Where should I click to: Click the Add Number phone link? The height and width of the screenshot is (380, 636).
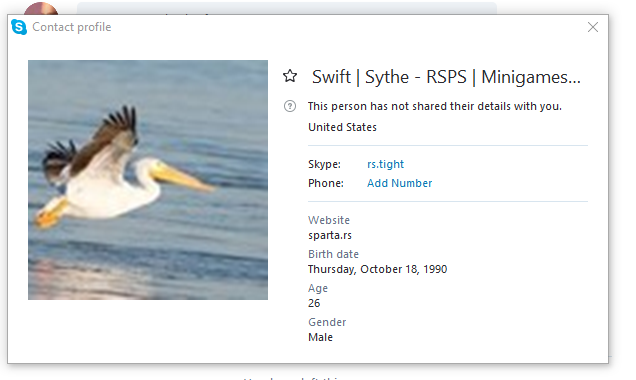pos(400,183)
